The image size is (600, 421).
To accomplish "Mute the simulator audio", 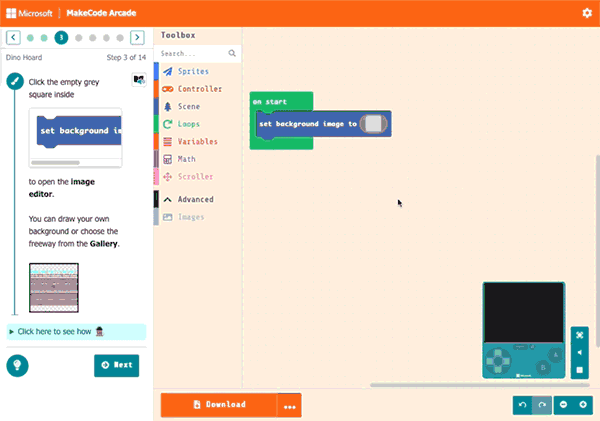I will coord(580,352).
